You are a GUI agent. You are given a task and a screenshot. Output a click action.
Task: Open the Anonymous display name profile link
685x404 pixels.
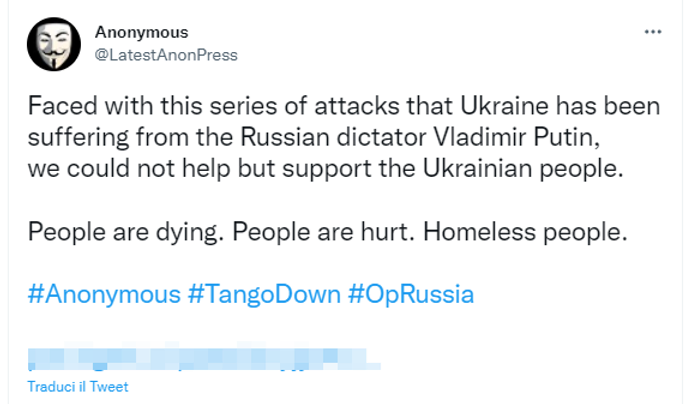point(141,33)
